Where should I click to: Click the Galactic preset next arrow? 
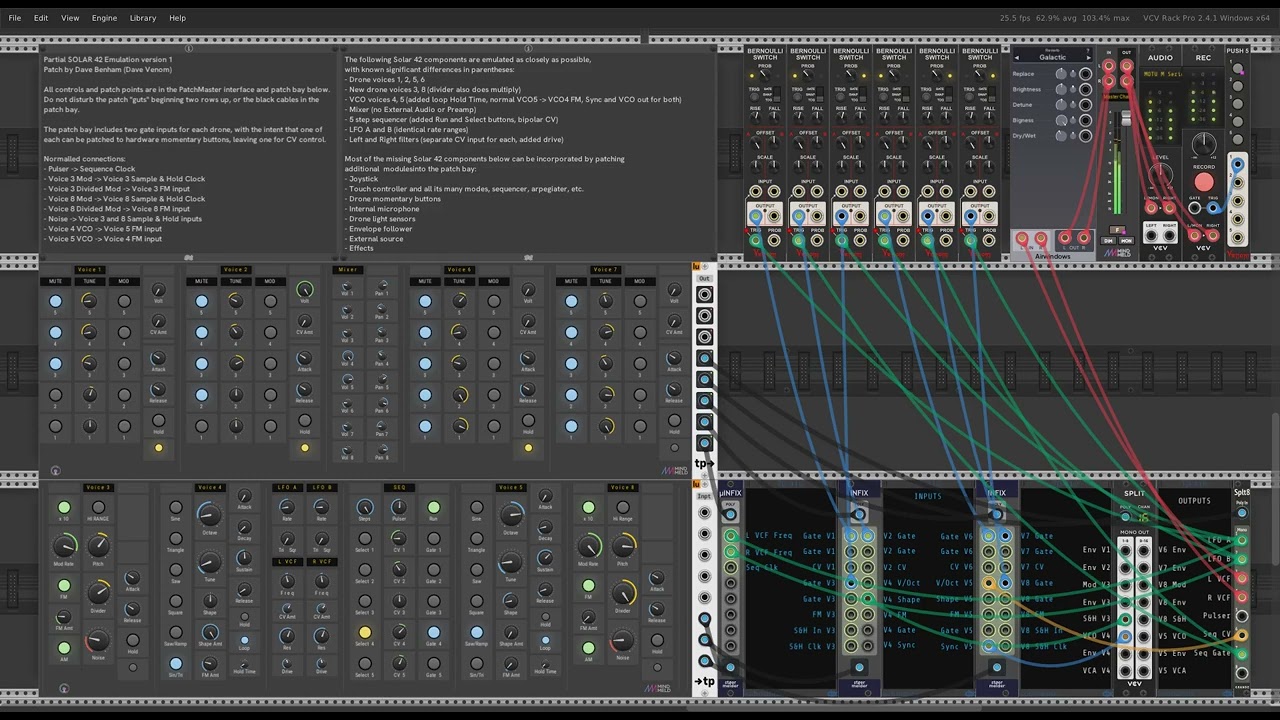pyautogui.click(x=1089, y=57)
